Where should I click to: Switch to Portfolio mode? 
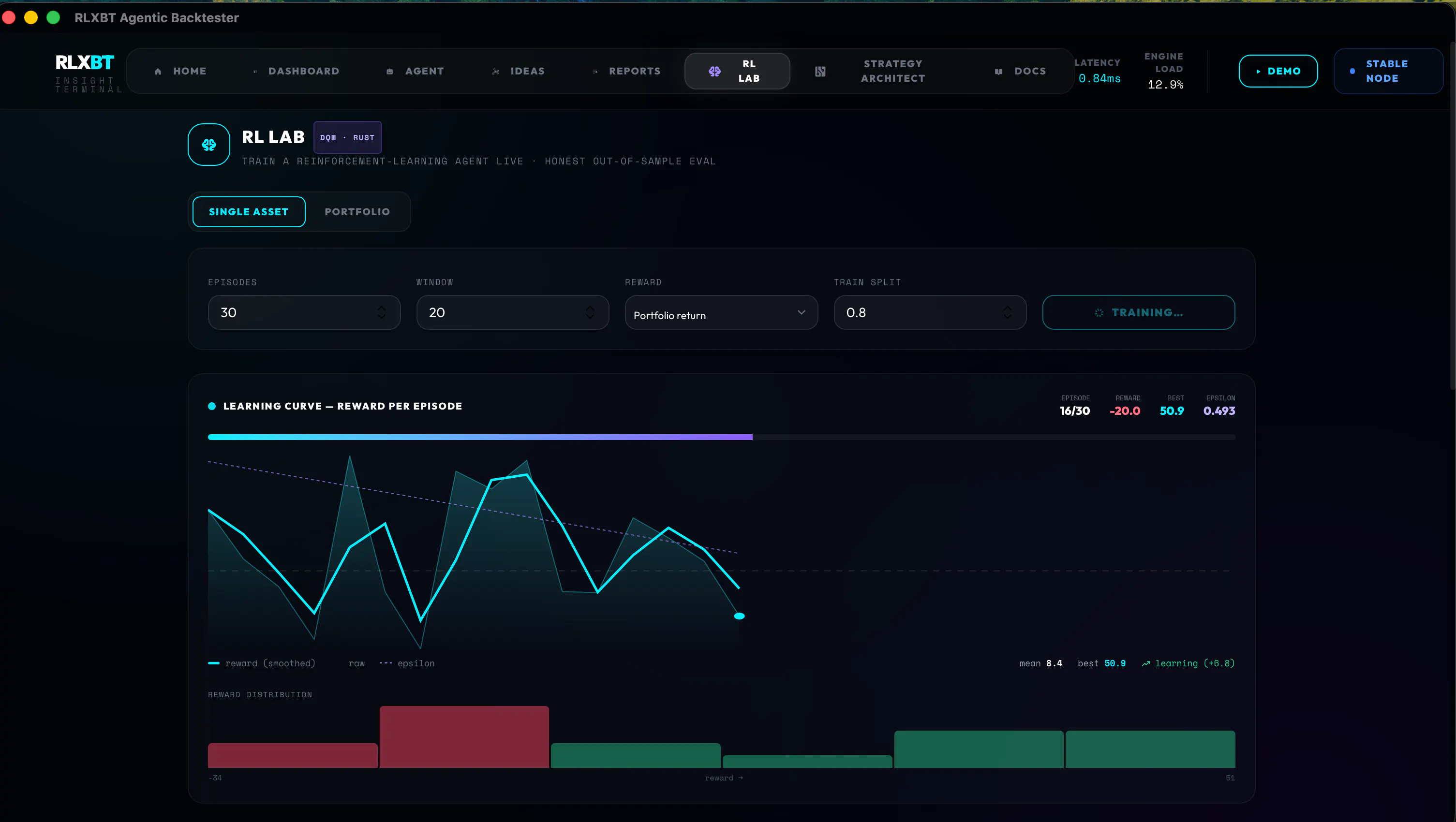point(357,212)
